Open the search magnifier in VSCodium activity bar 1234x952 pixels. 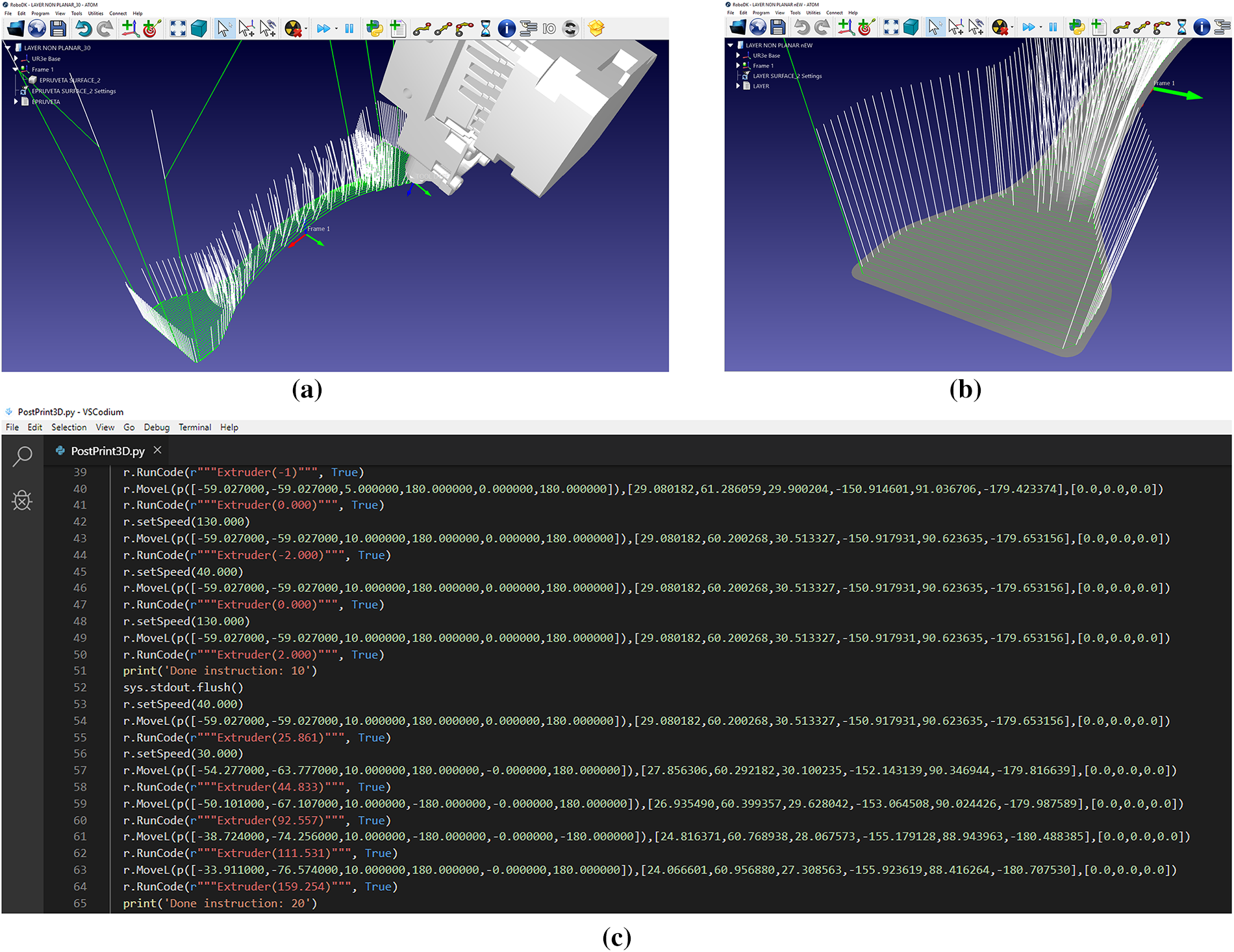22,456
